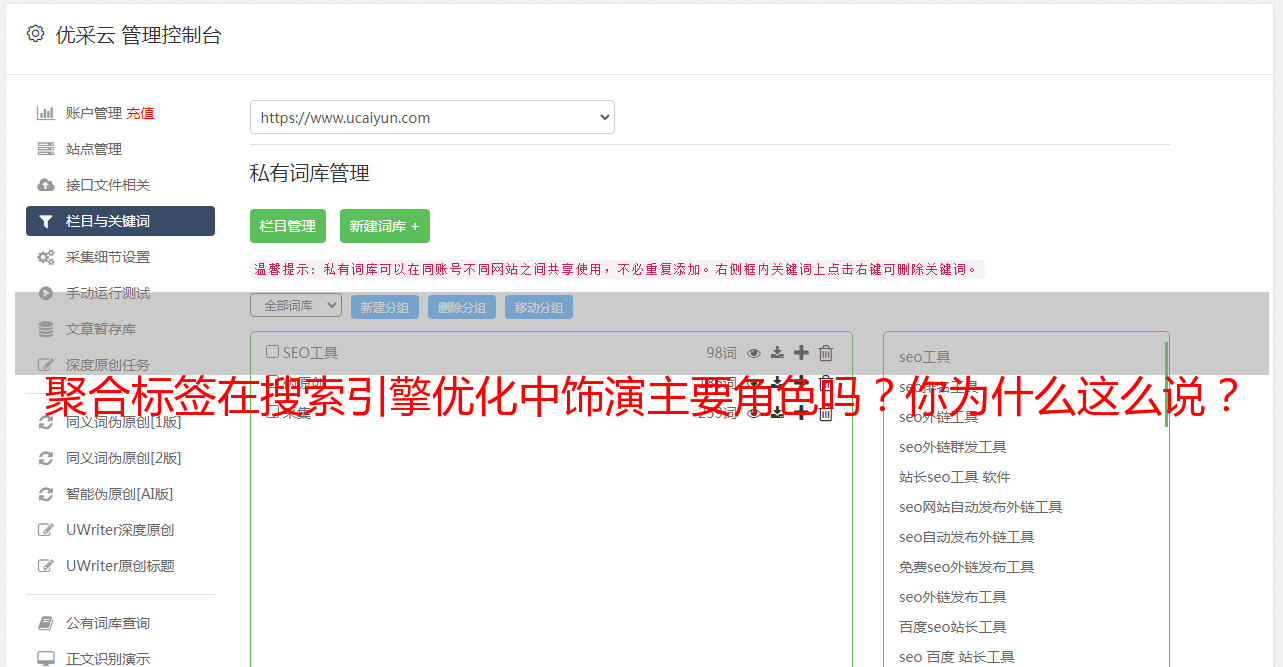
Task: Open 账户管理 bar-chart icon in sidebar
Action: coord(46,113)
